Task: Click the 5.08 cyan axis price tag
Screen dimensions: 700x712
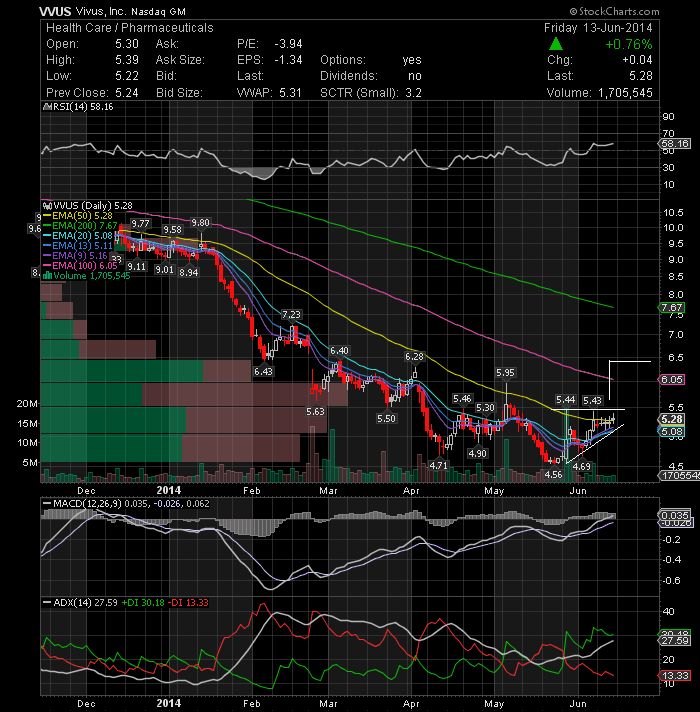Action: (672, 432)
